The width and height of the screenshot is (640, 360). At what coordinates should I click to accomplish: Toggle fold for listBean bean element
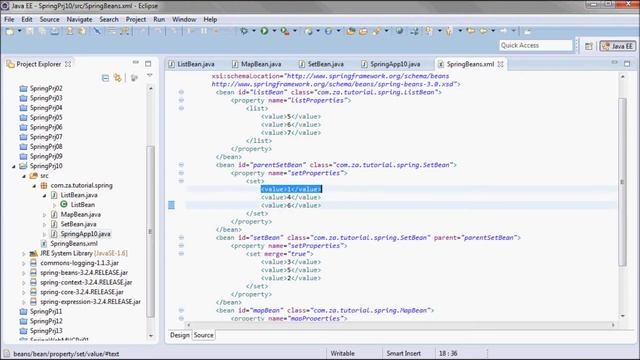[x=181, y=92]
